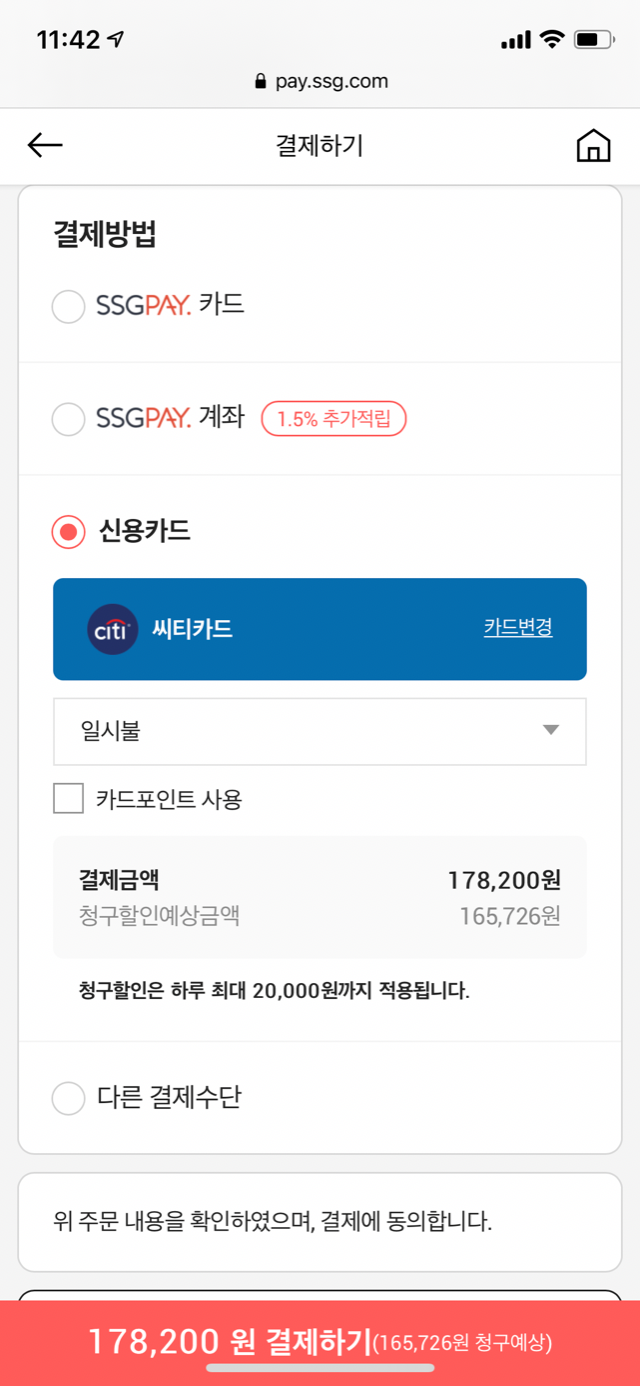The image size is (640, 1386).
Task: Open the home icon in header
Action: pyautogui.click(x=593, y=146)
